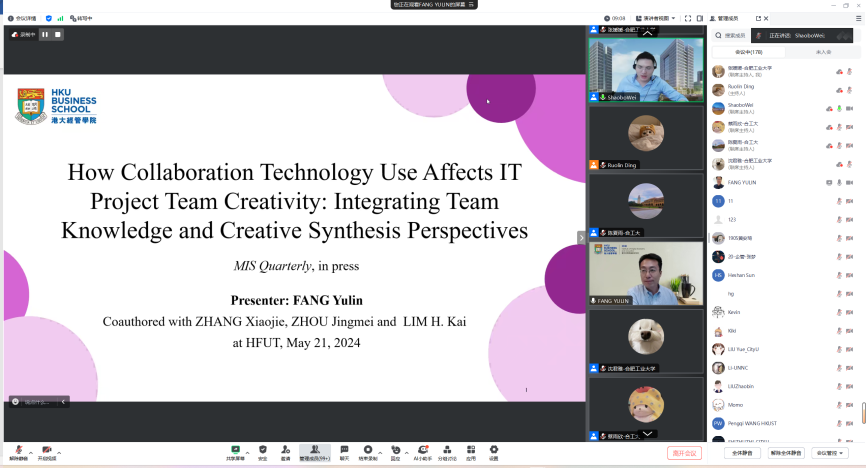
Task: Turn on camera with 开启视频
Action: point(47,453)
